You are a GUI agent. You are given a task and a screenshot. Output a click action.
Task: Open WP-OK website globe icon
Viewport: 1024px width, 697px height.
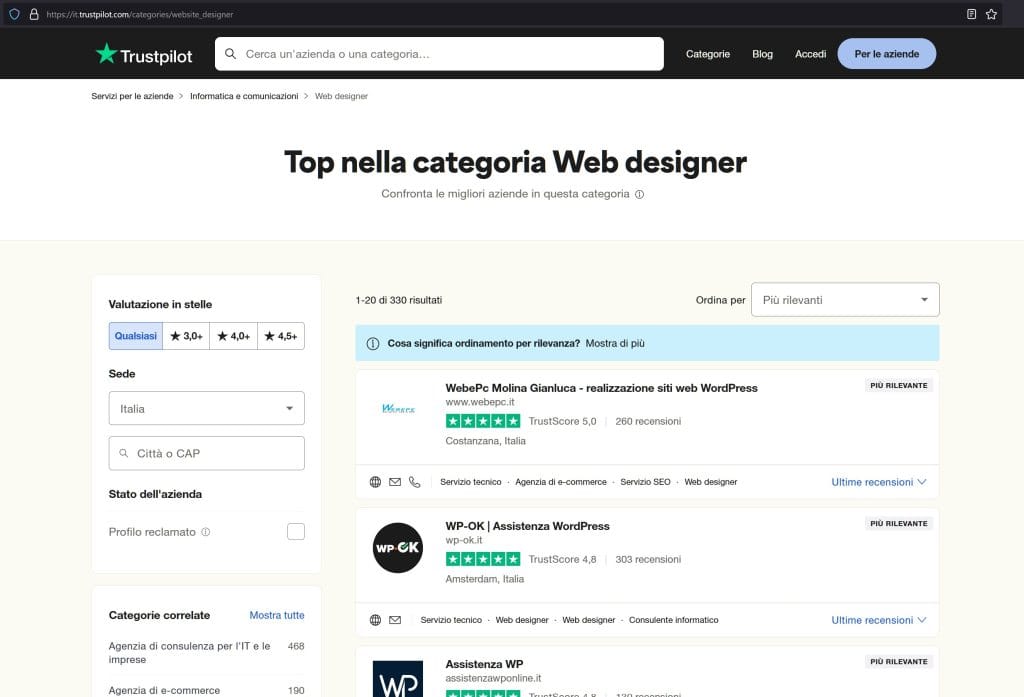(376, 620)
